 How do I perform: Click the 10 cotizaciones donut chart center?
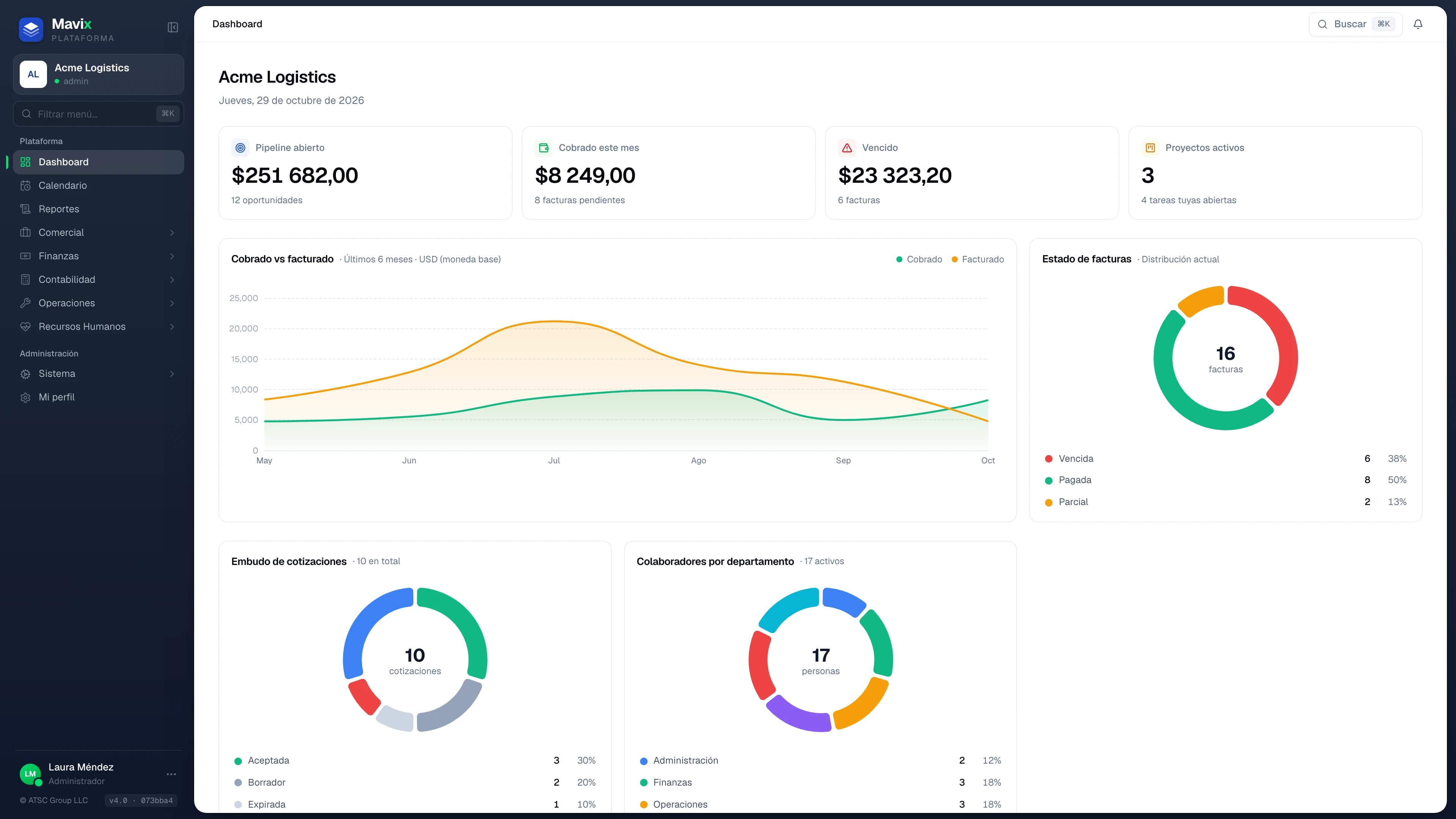point(415,661)
